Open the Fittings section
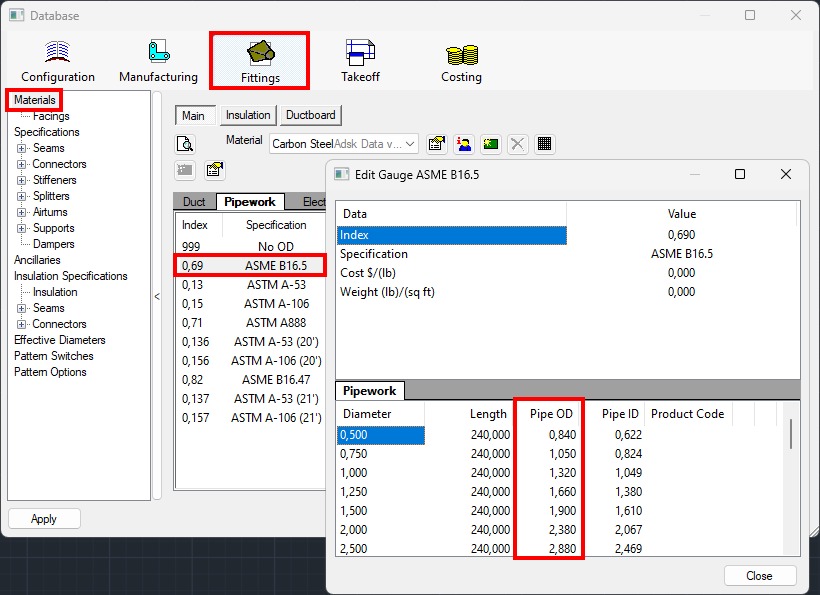Image resolution: width=820 pixels, height=595 pixels. tap(259, 60)
